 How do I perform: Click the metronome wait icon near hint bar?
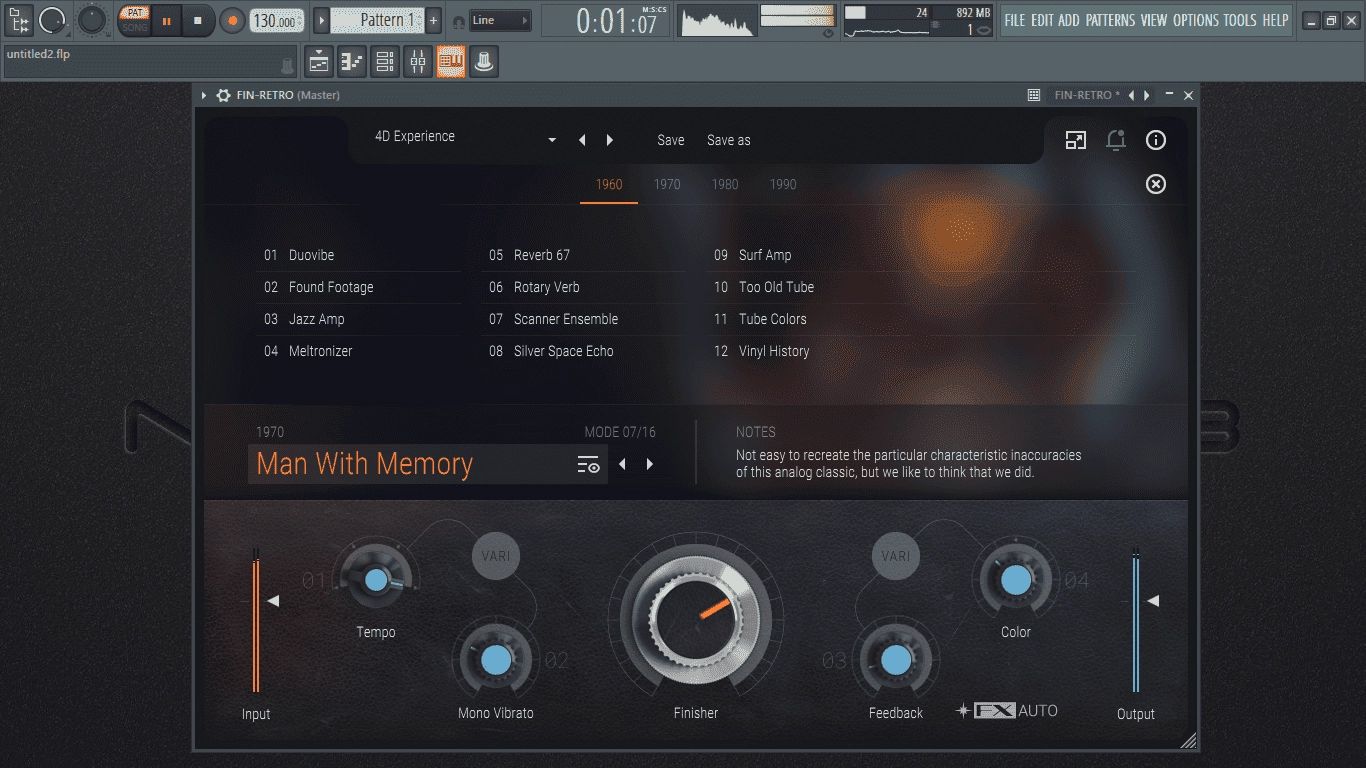point(286,66)
